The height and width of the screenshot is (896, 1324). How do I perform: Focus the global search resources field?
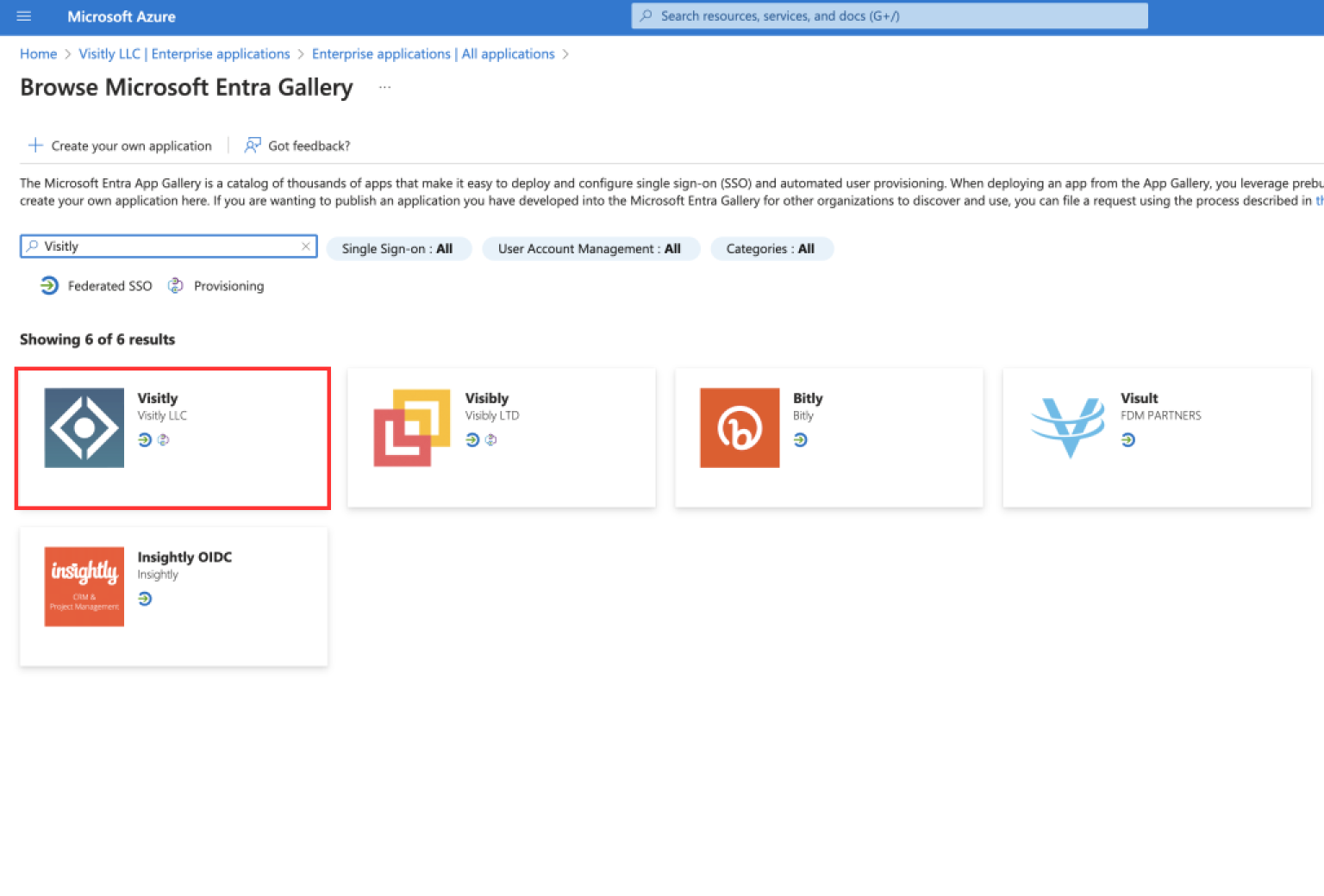tap(890, 16)
